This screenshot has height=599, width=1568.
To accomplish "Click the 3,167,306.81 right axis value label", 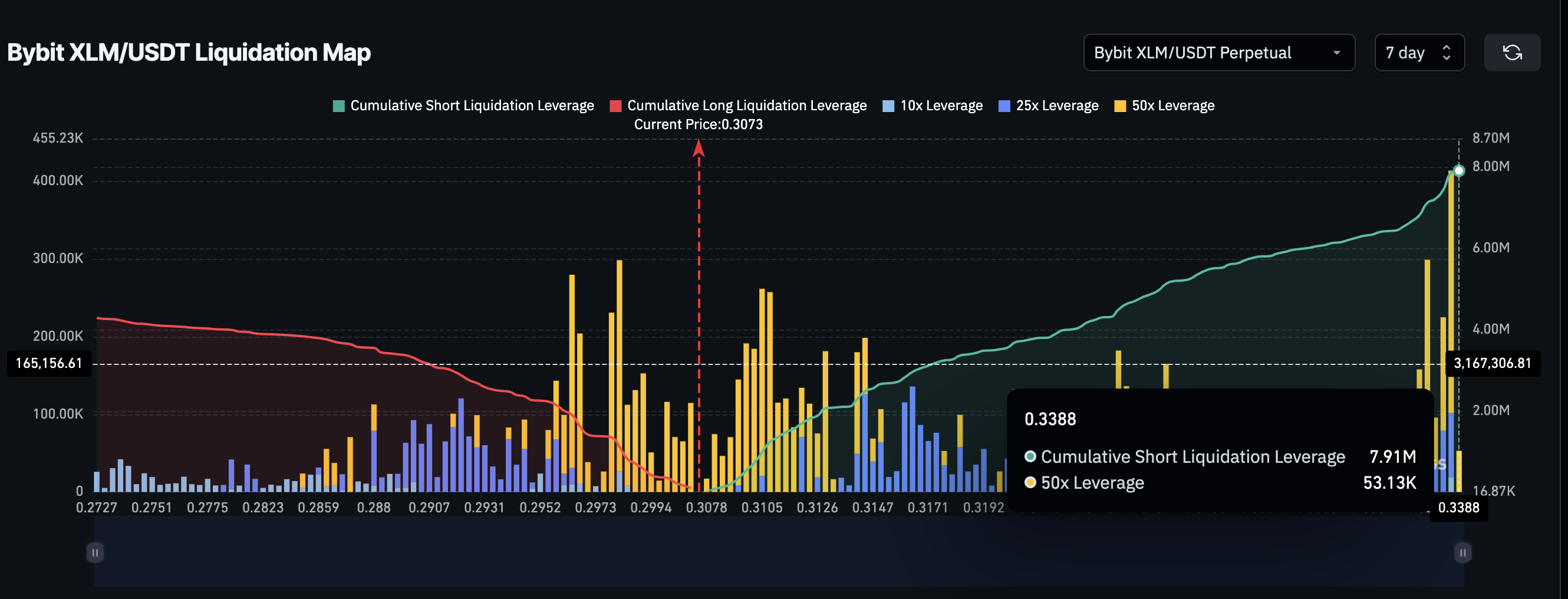I will click(x=1493, y=363).
